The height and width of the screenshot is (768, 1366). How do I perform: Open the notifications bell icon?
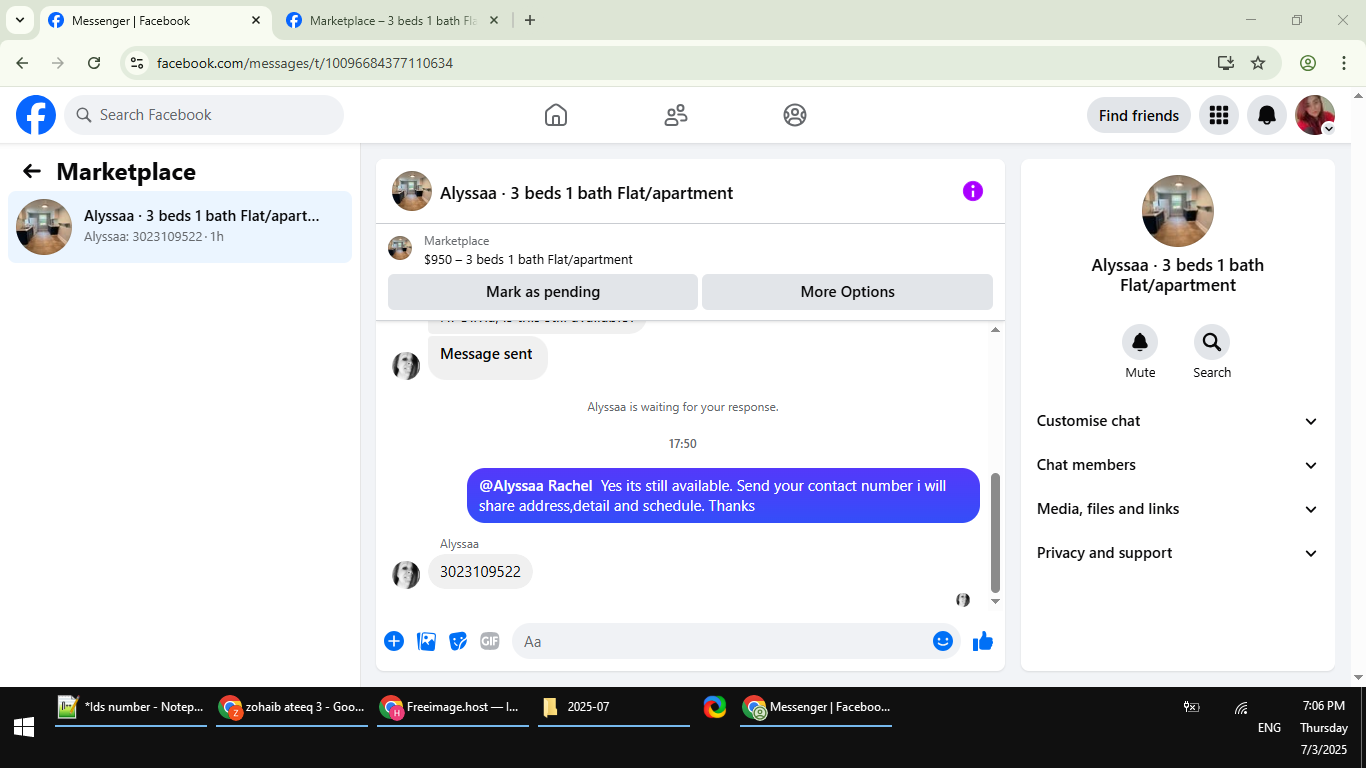[x=1267, y=115]
